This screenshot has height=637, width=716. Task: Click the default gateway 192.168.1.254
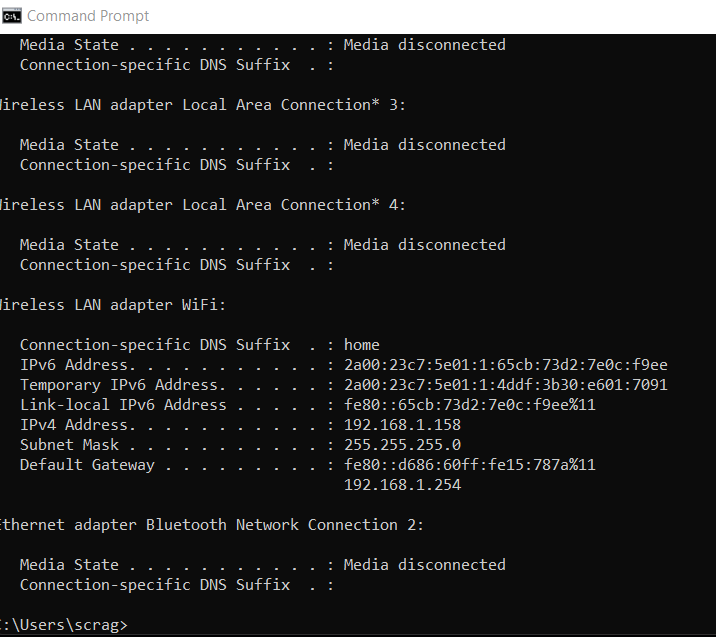click(402, 485)
